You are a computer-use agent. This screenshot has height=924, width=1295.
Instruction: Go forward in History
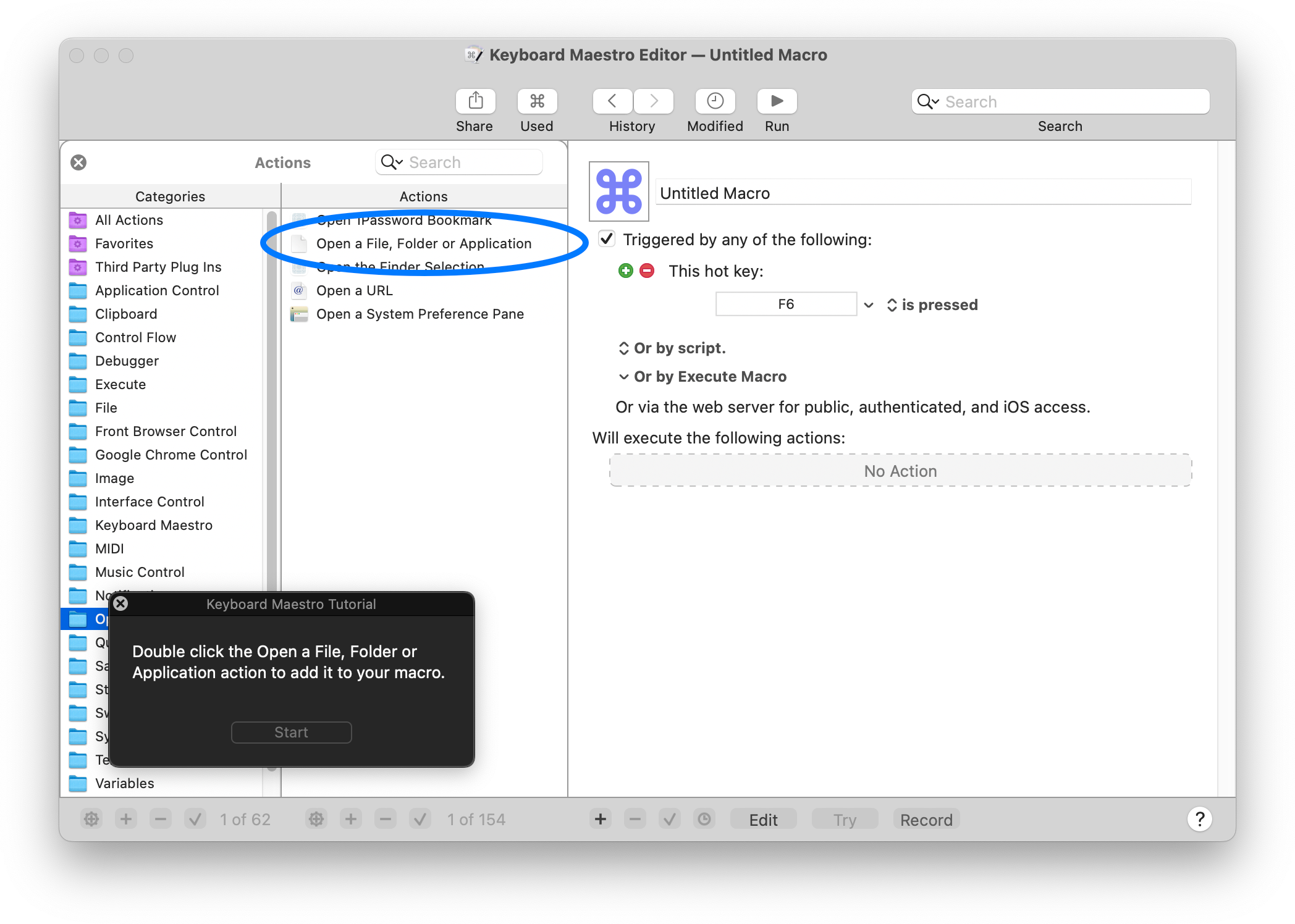(653, 101)
